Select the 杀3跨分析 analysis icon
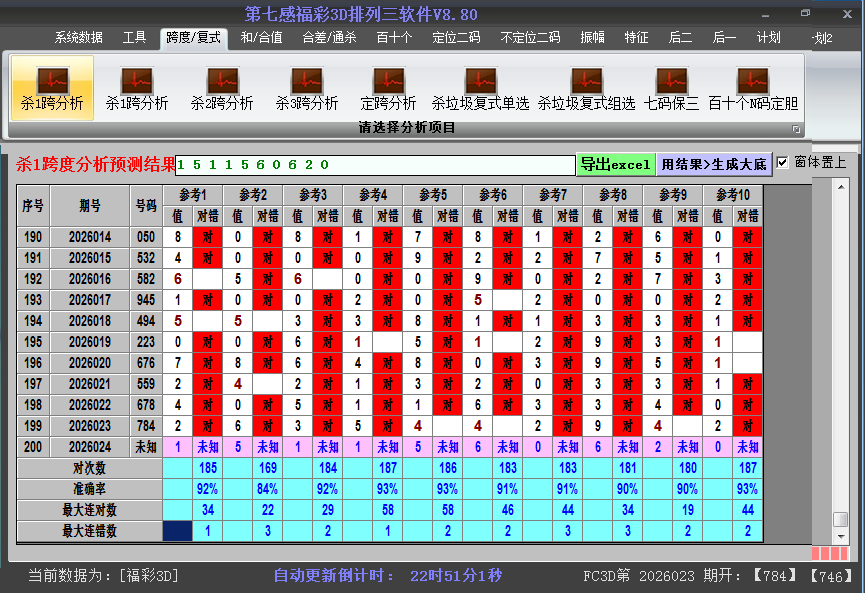Screen dimensions: 865x593 [x=307, y=85]
